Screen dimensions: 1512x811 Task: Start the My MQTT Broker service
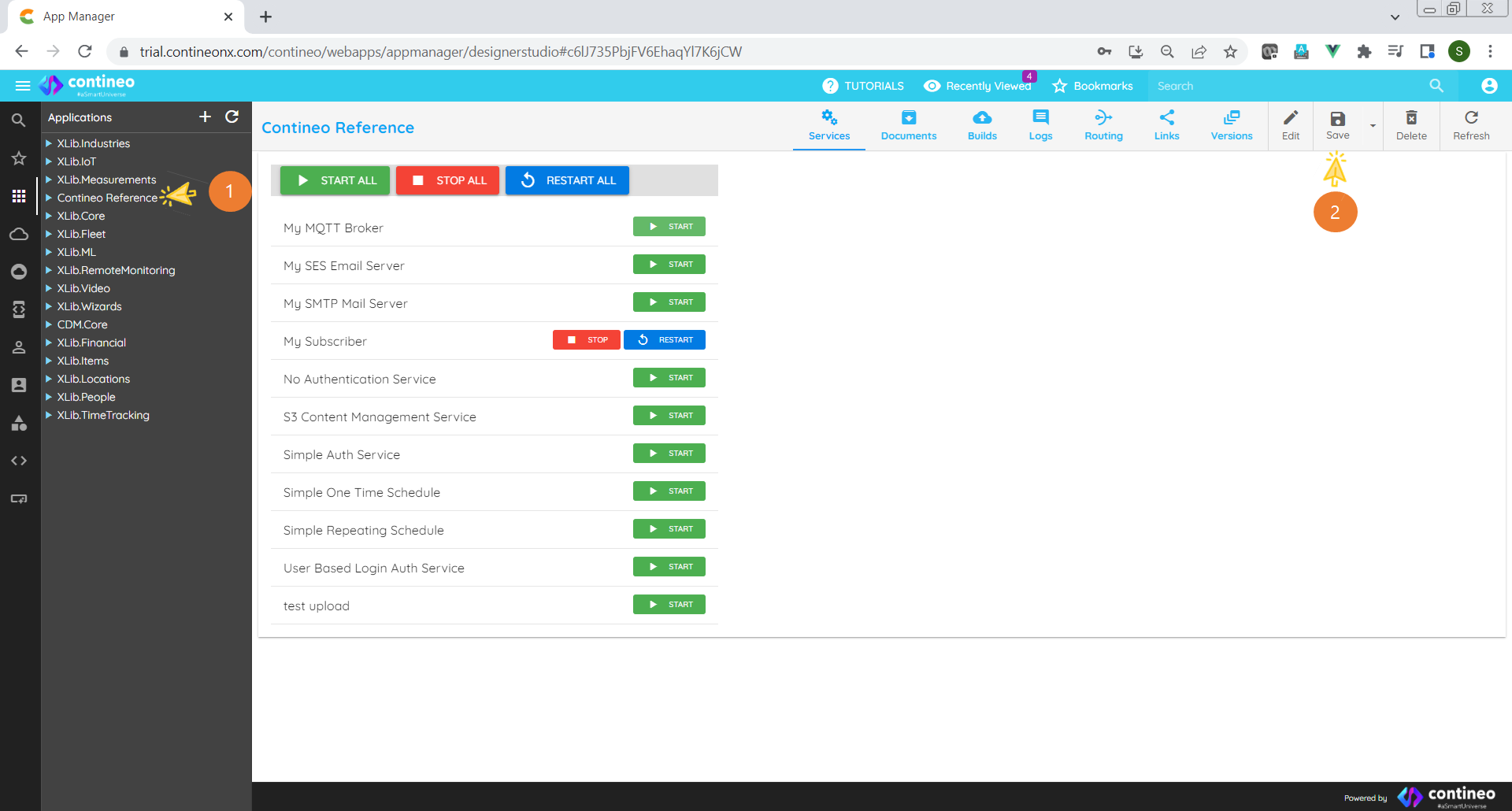[669, 227]
